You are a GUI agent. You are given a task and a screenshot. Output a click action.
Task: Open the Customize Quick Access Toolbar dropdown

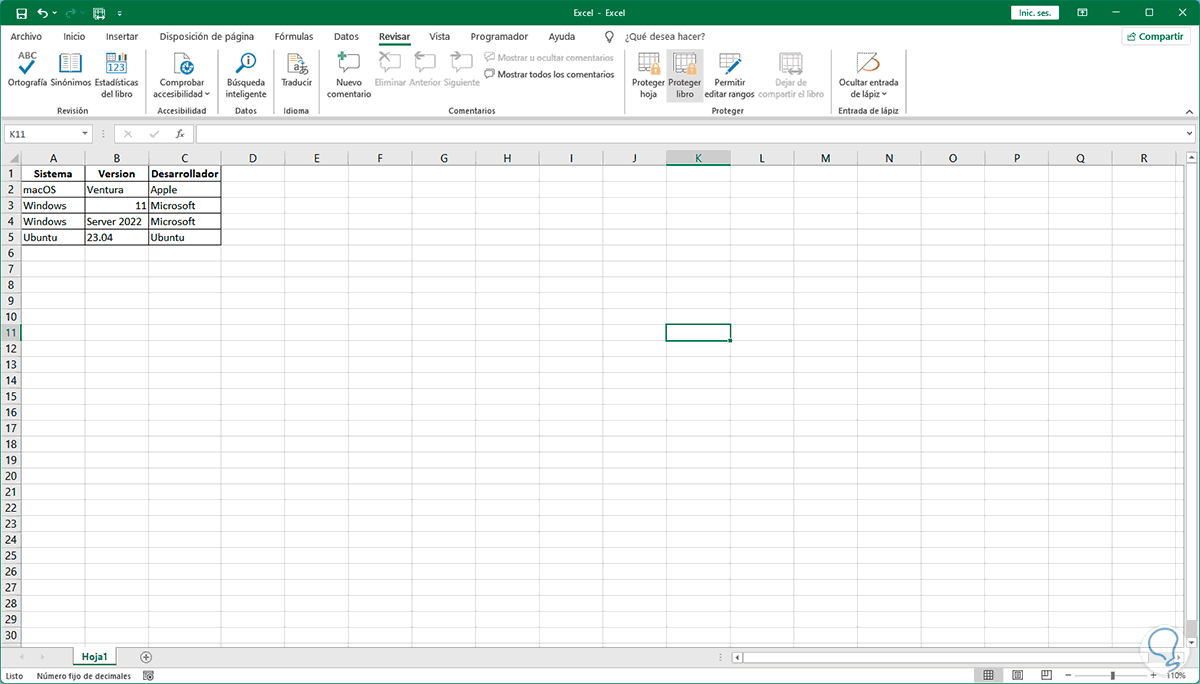click(121, 14)
